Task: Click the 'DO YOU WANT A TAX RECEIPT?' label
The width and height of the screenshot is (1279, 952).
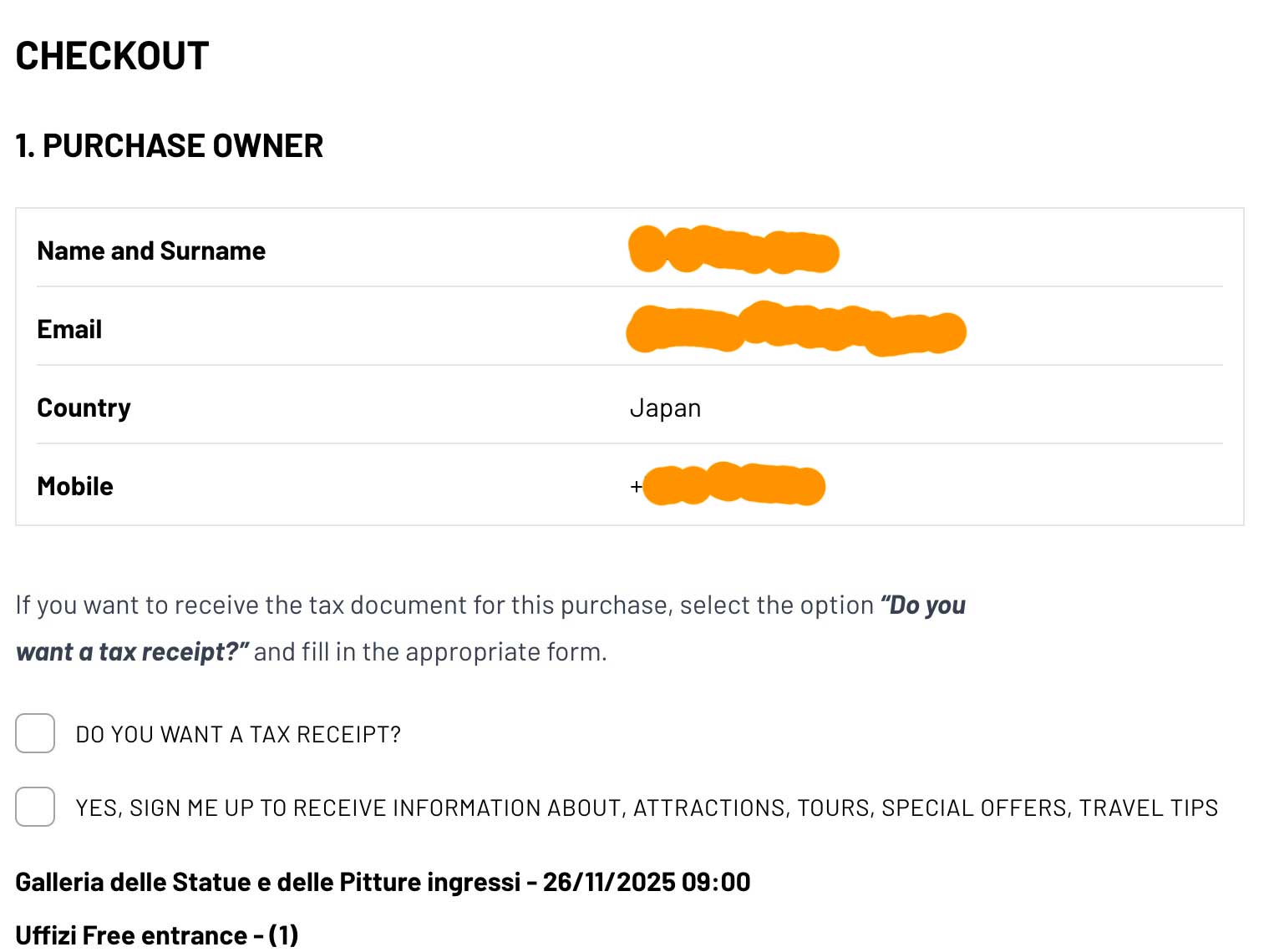Action: (238, 735)
